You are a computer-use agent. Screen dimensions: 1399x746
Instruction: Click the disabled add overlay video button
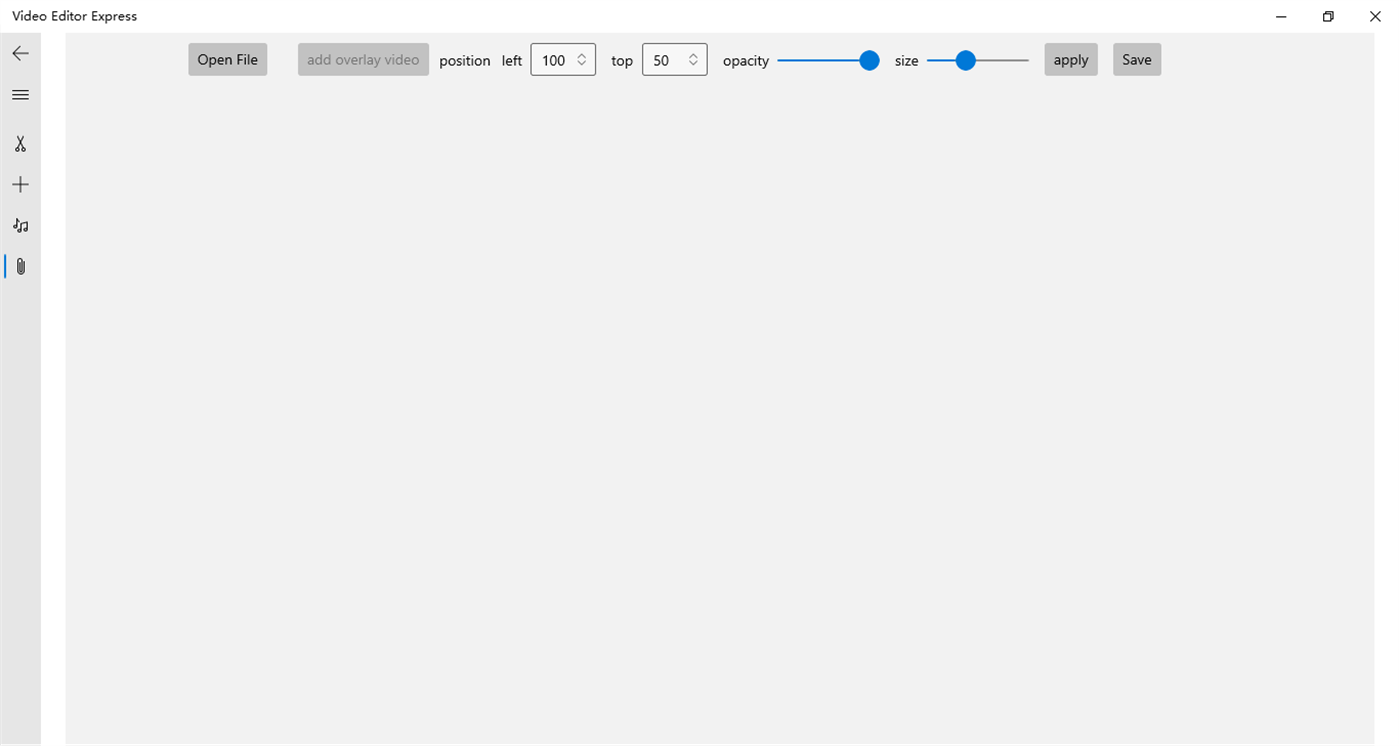pyautogui.click(x=362, y=59)
